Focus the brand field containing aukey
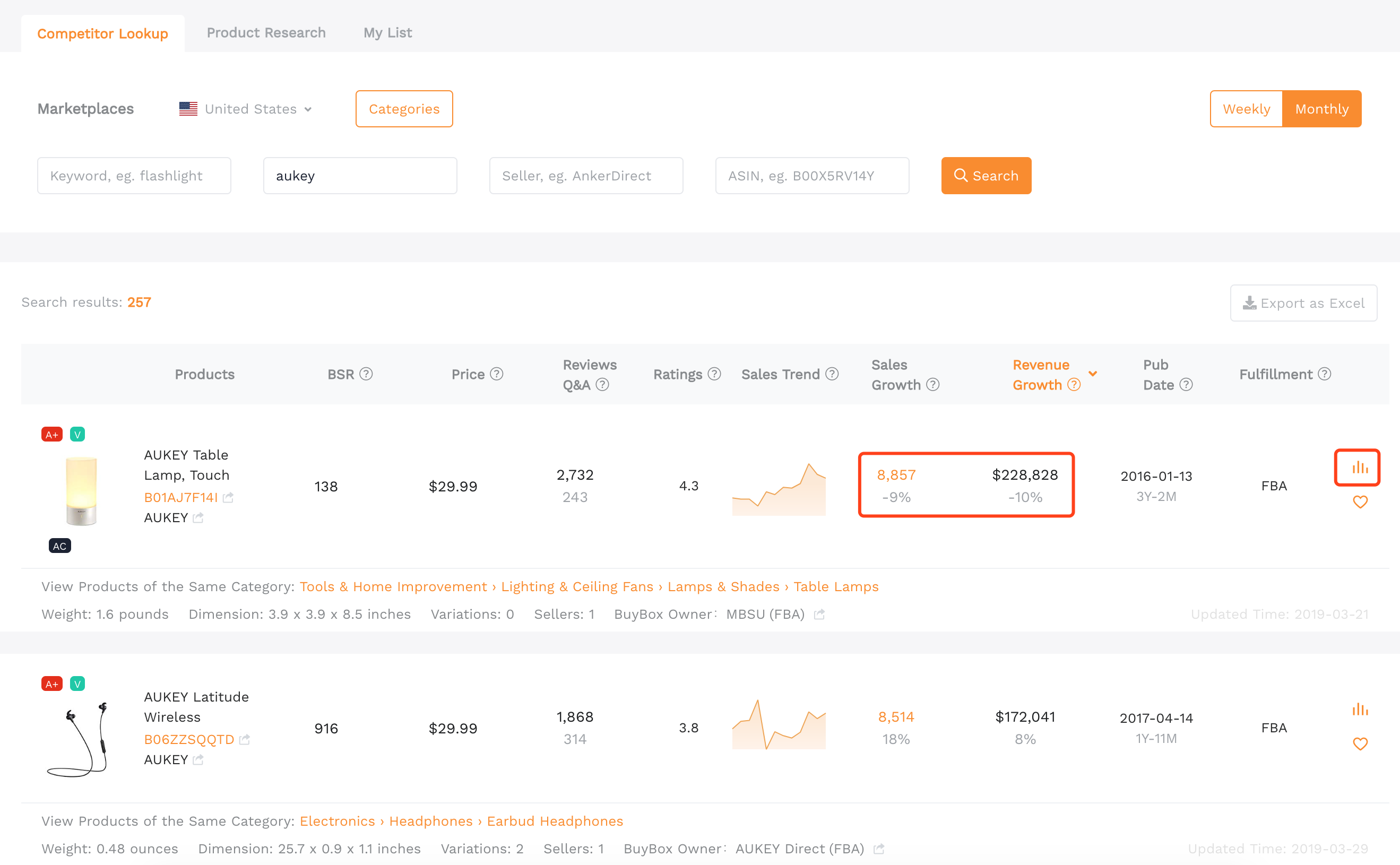Screen dimensions: 1400x865 tap(360, 176)
